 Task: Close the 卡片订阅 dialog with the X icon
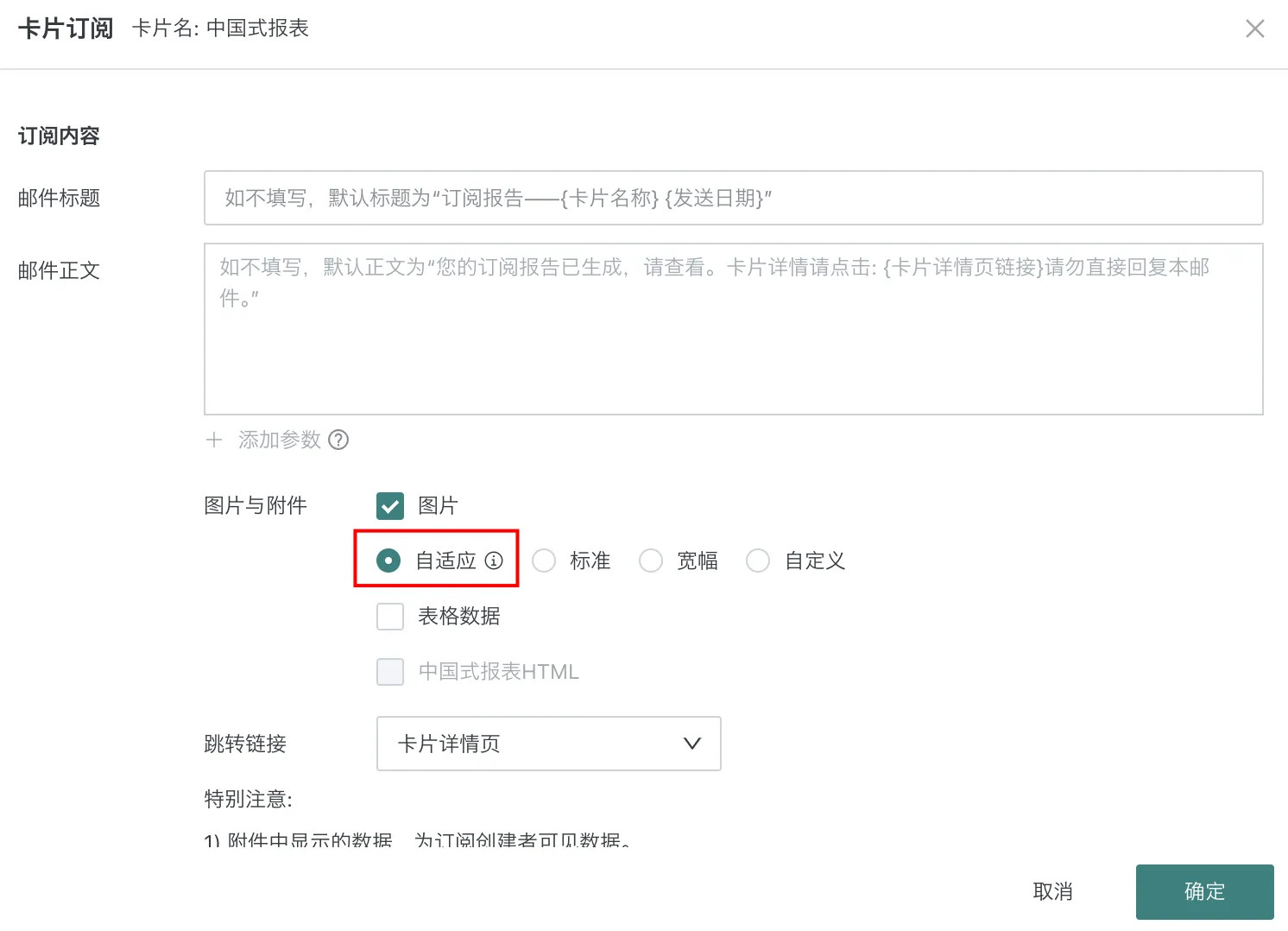1254,28
